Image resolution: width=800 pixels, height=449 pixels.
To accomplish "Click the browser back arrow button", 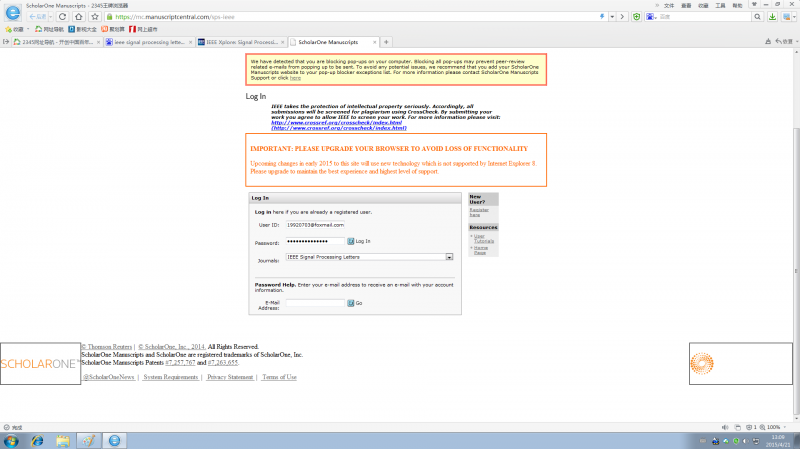I will pyautogui.click(x=37, y=17).
